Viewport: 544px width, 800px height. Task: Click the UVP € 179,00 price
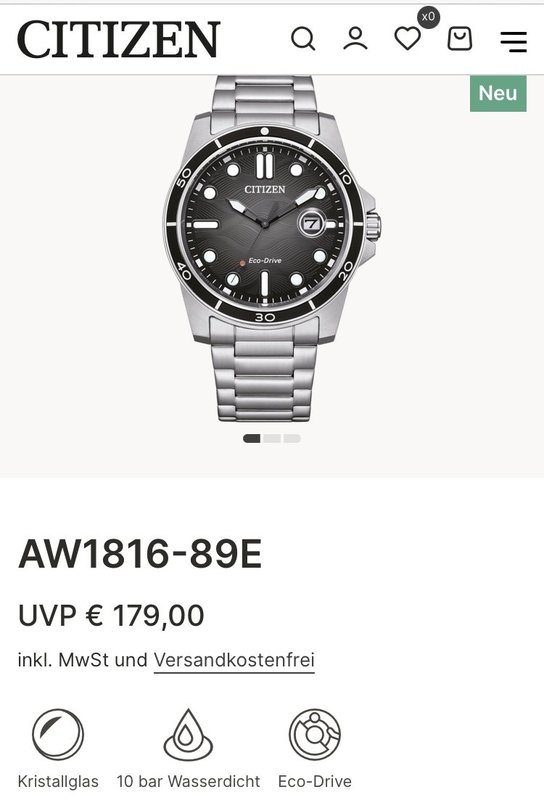tap(111, 615)
